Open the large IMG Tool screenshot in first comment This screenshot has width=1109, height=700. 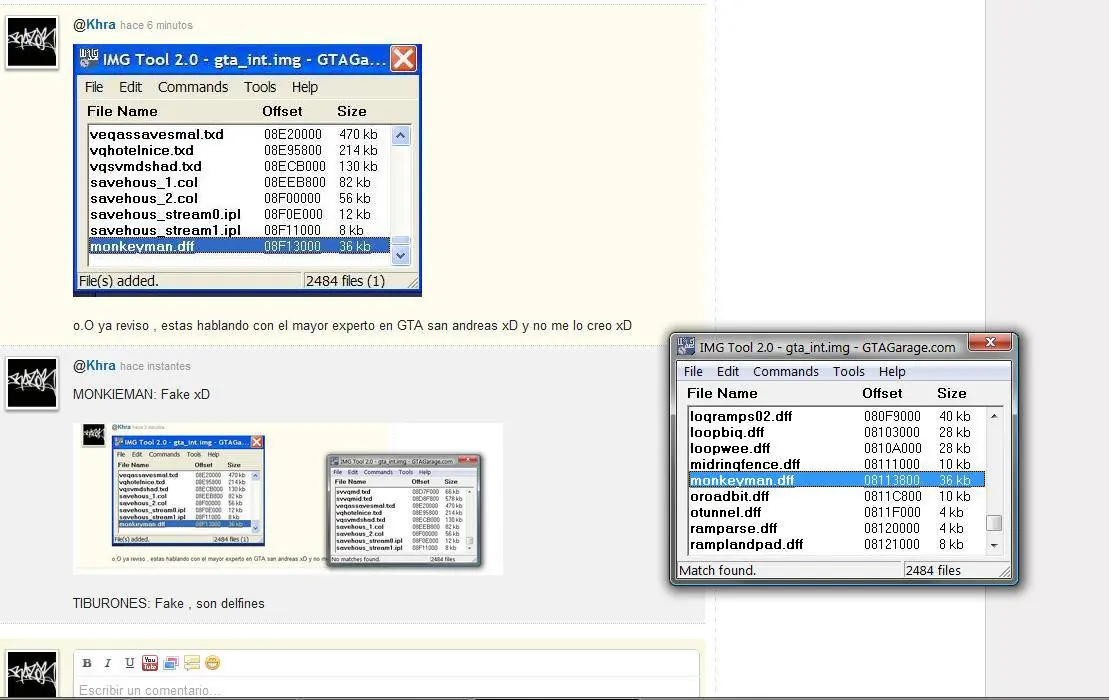pos(248,170)
